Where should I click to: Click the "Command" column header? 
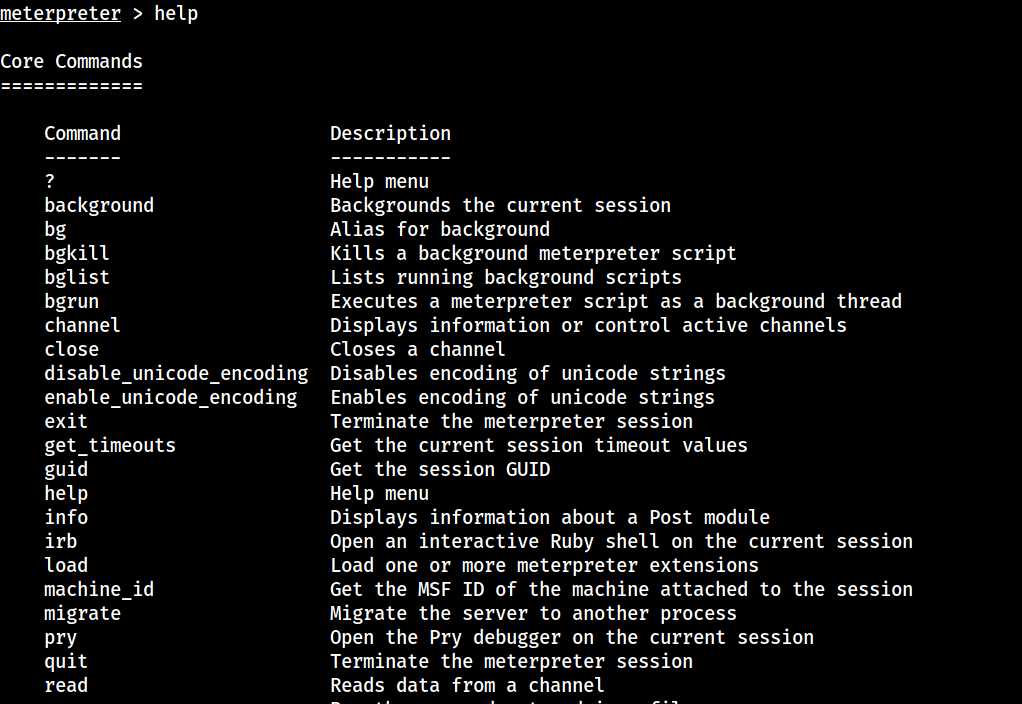[82, 134]
